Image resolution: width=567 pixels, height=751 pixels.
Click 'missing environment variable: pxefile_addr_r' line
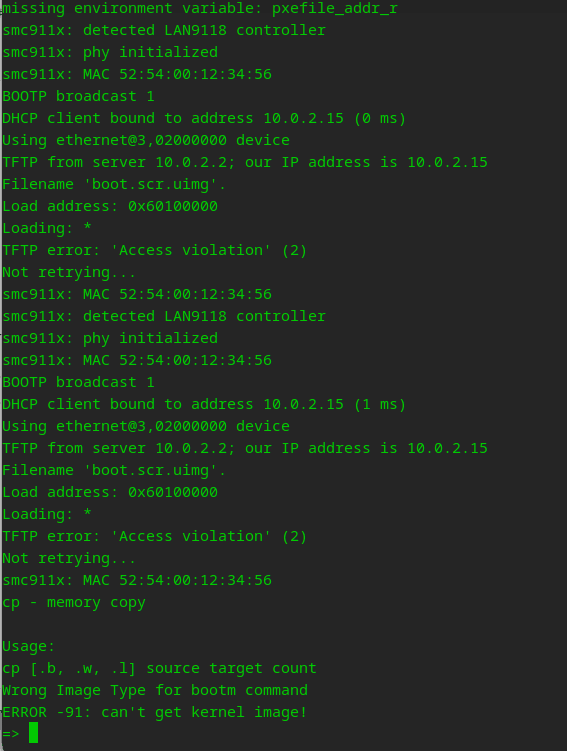pyautogui.click(x=200, y=8)
